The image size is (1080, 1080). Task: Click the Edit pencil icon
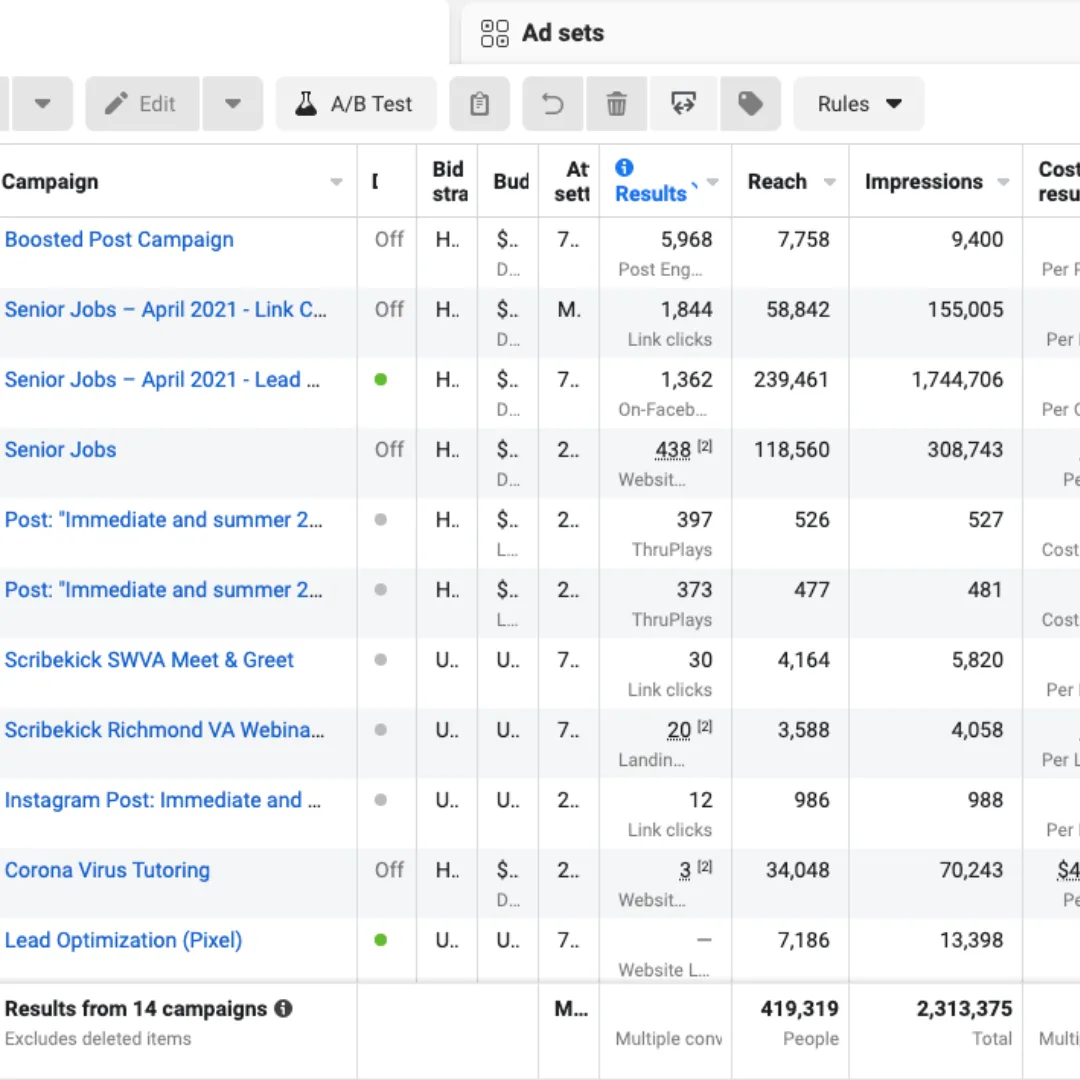tap(114, 103)
